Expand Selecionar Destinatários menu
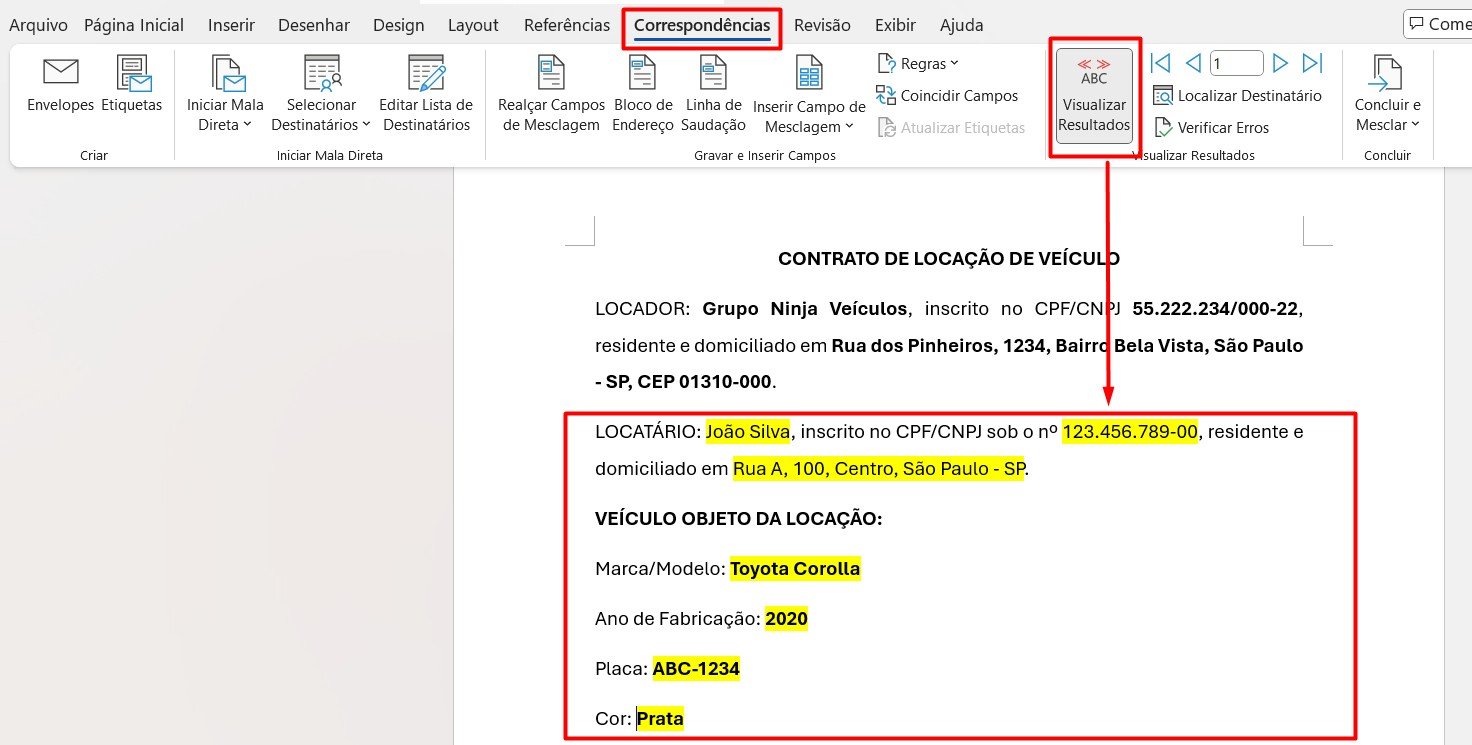 321,95
